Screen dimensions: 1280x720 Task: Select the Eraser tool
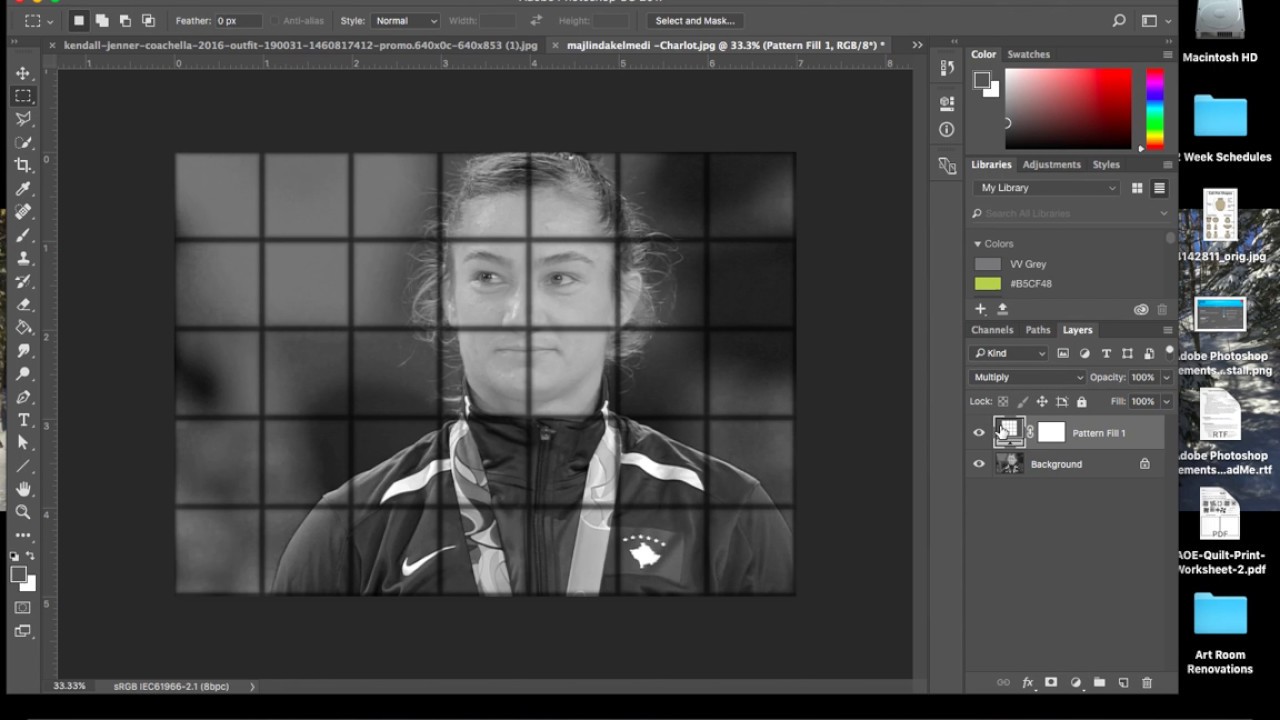click(23, 304)
